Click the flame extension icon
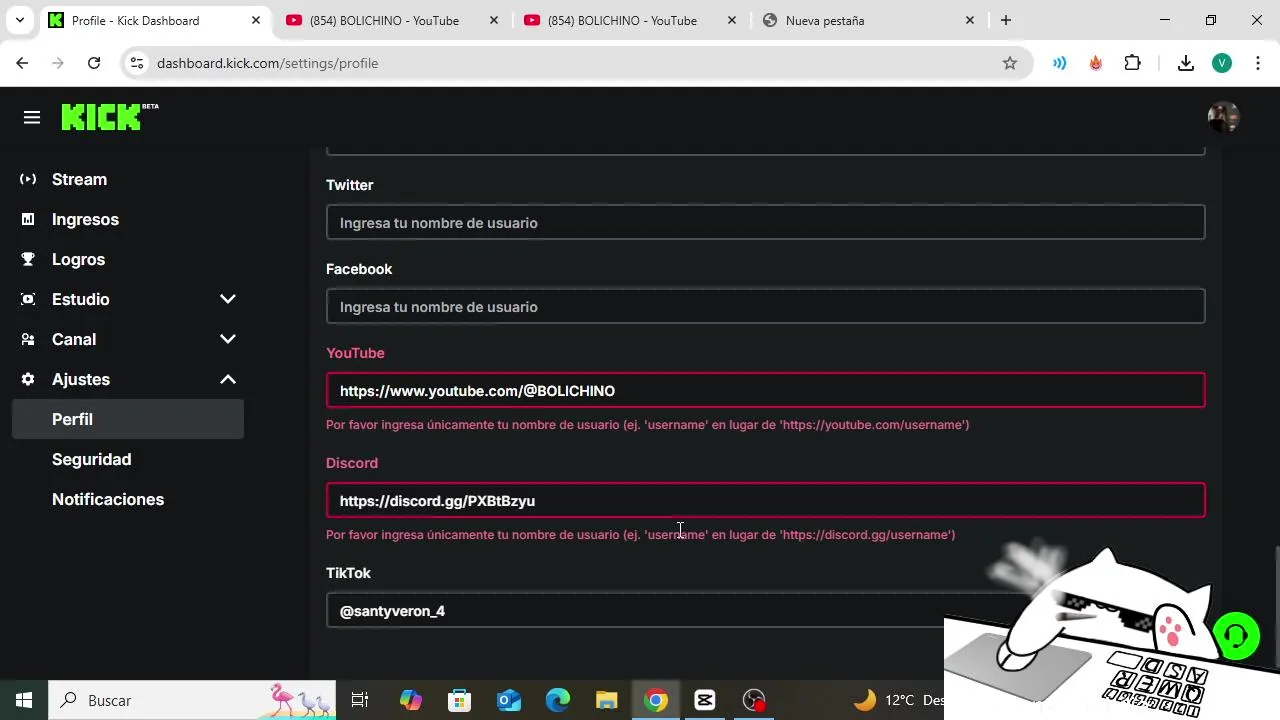This screenshot has width=1280, height=720. tap(1096, 63)
